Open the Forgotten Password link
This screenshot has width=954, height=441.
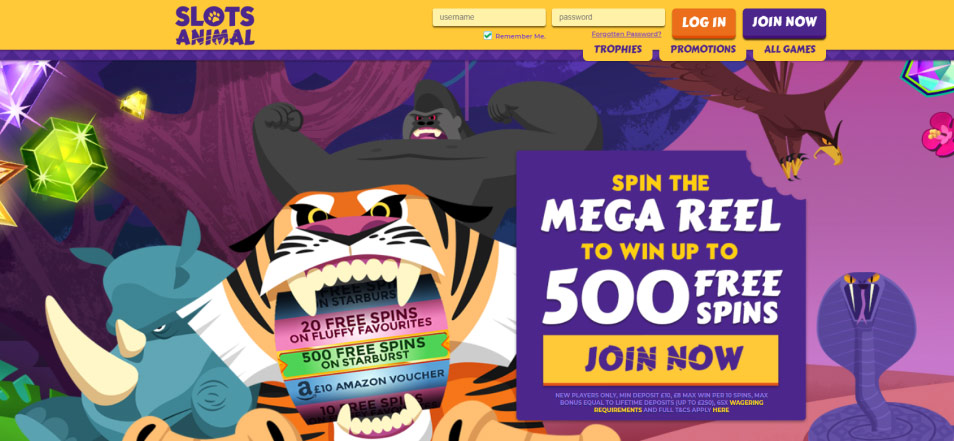coord(626,34)
